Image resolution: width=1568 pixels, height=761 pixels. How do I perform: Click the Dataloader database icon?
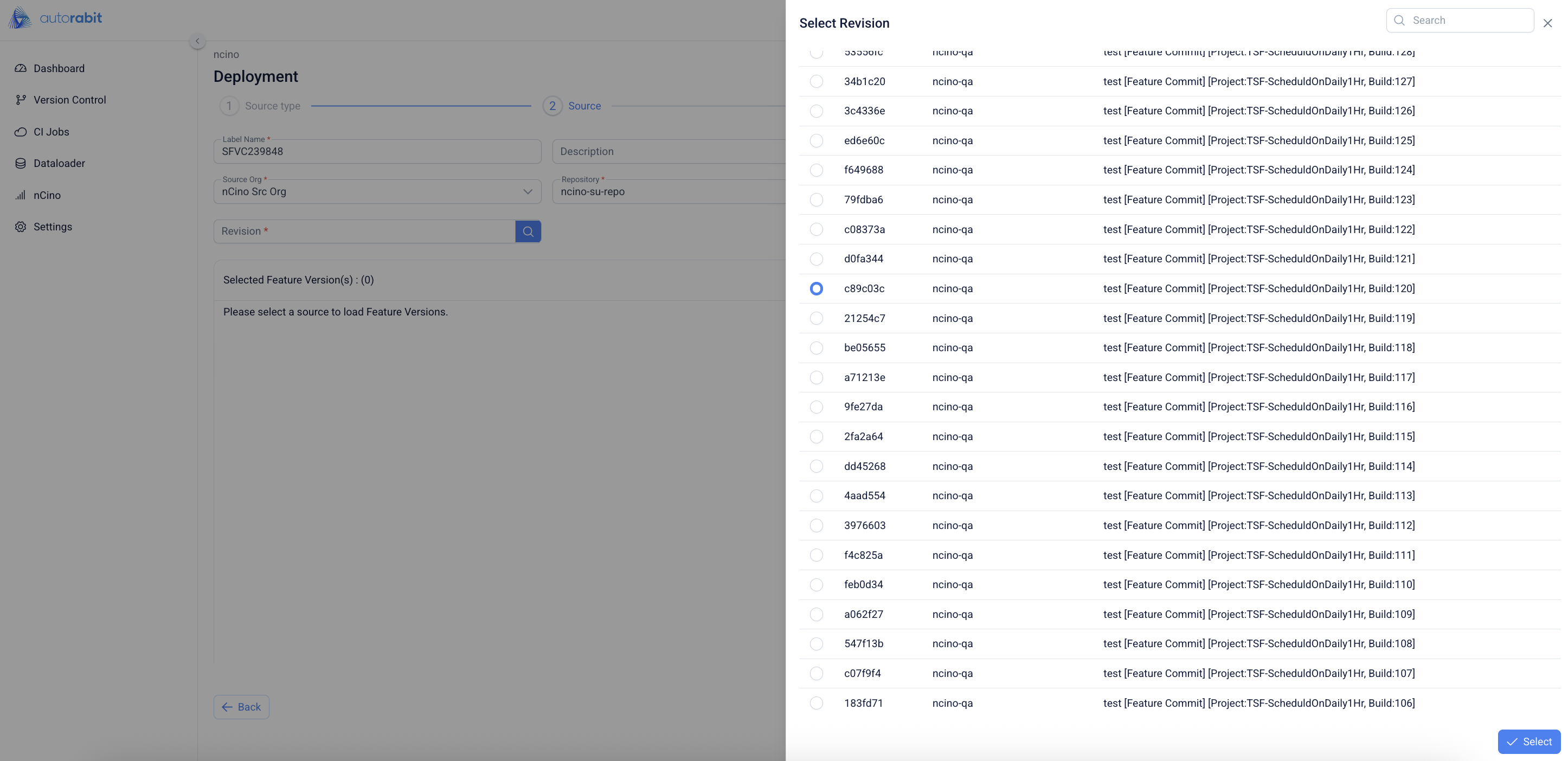tap(21, 163)
